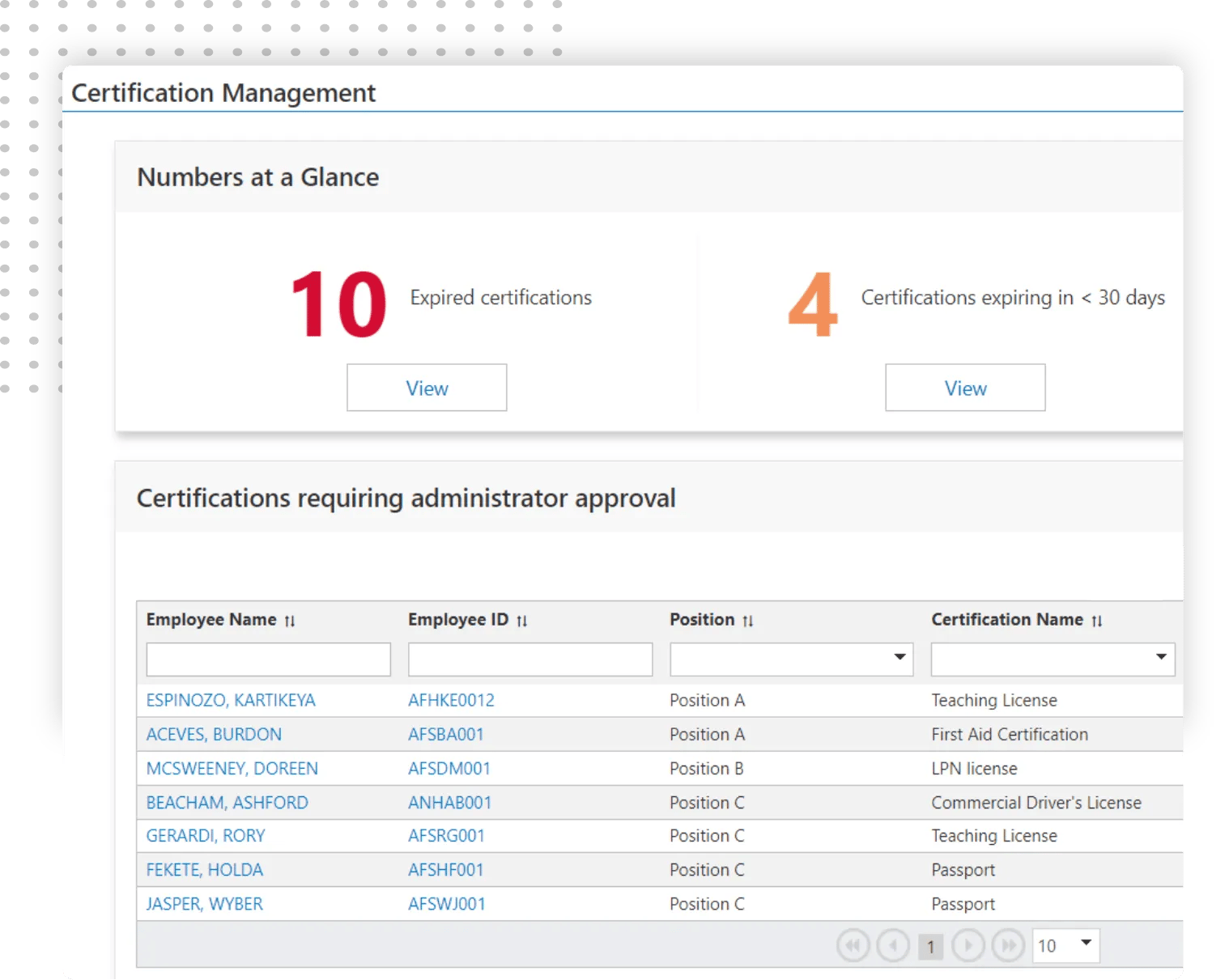Image resolution: width=1229 pixels, height=980 pixels.
Task: Open employee MCSWEENEY, DOREEN
Action: pos(232,768)
